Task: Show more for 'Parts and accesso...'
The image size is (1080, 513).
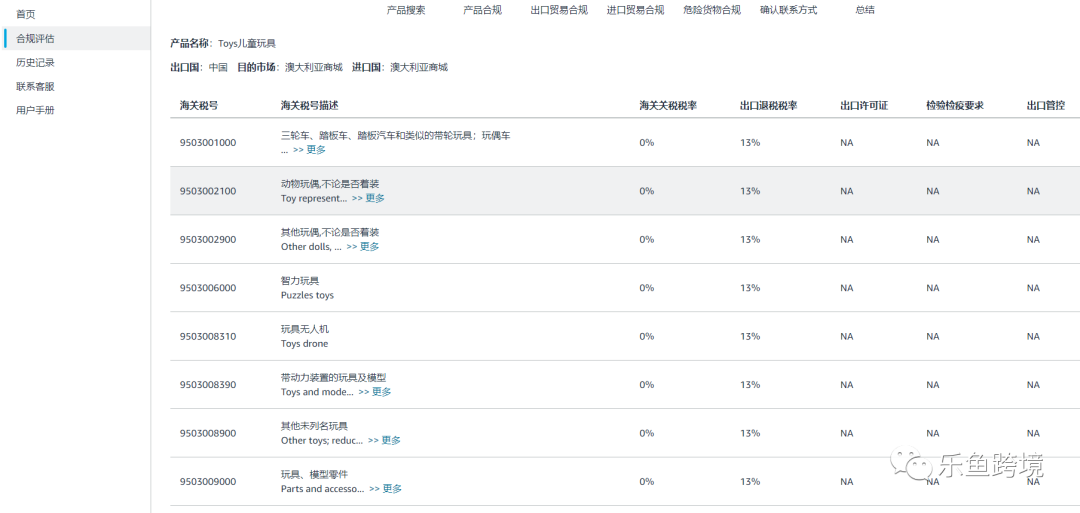Action: pos(385,489)
